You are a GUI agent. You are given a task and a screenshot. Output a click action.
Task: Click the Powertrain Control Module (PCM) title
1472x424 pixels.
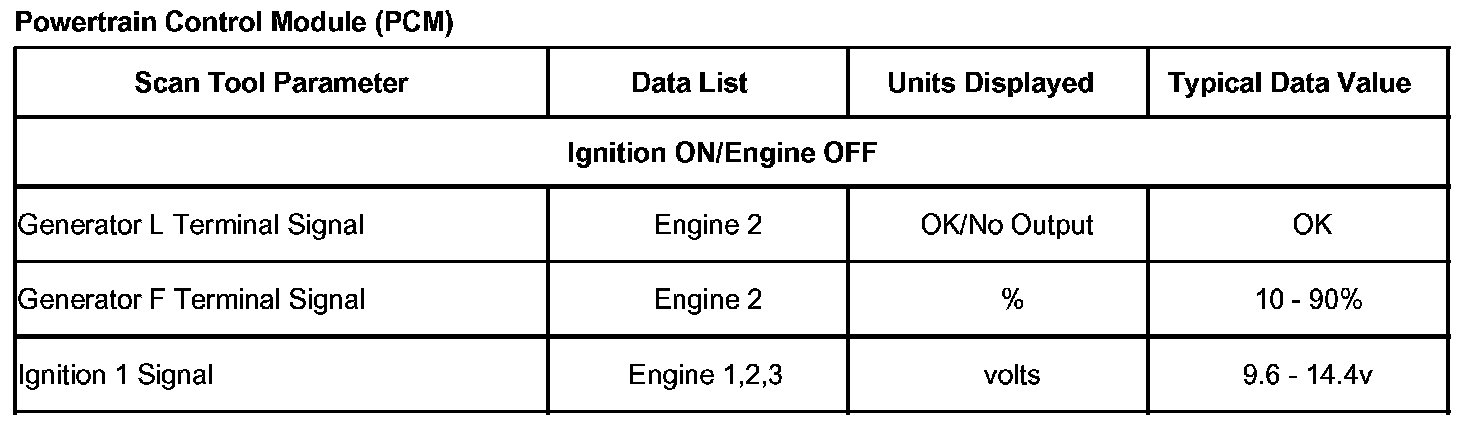click(x=235, y=26)
